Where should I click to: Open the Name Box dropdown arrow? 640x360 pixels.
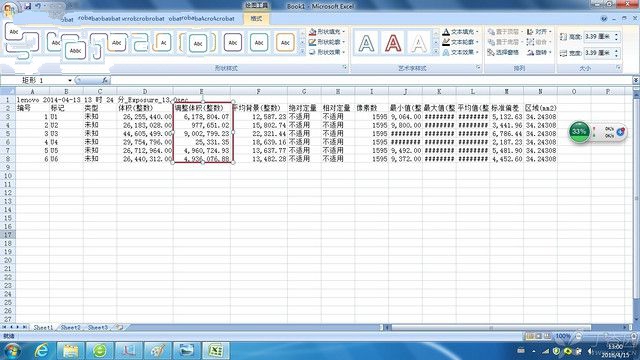70,80
